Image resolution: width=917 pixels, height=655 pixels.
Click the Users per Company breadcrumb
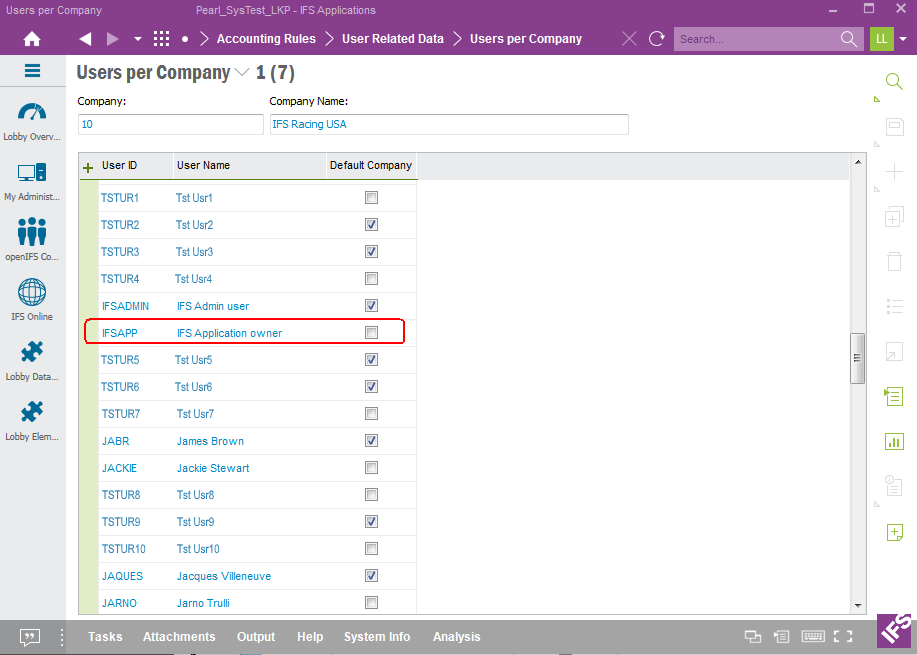coord(526,39)
